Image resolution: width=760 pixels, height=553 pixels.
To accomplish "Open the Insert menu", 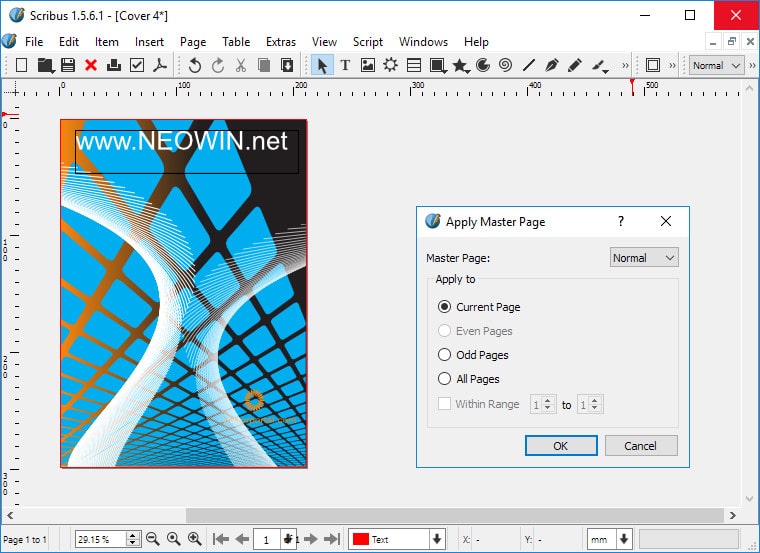I will click(x=149, y=42).
